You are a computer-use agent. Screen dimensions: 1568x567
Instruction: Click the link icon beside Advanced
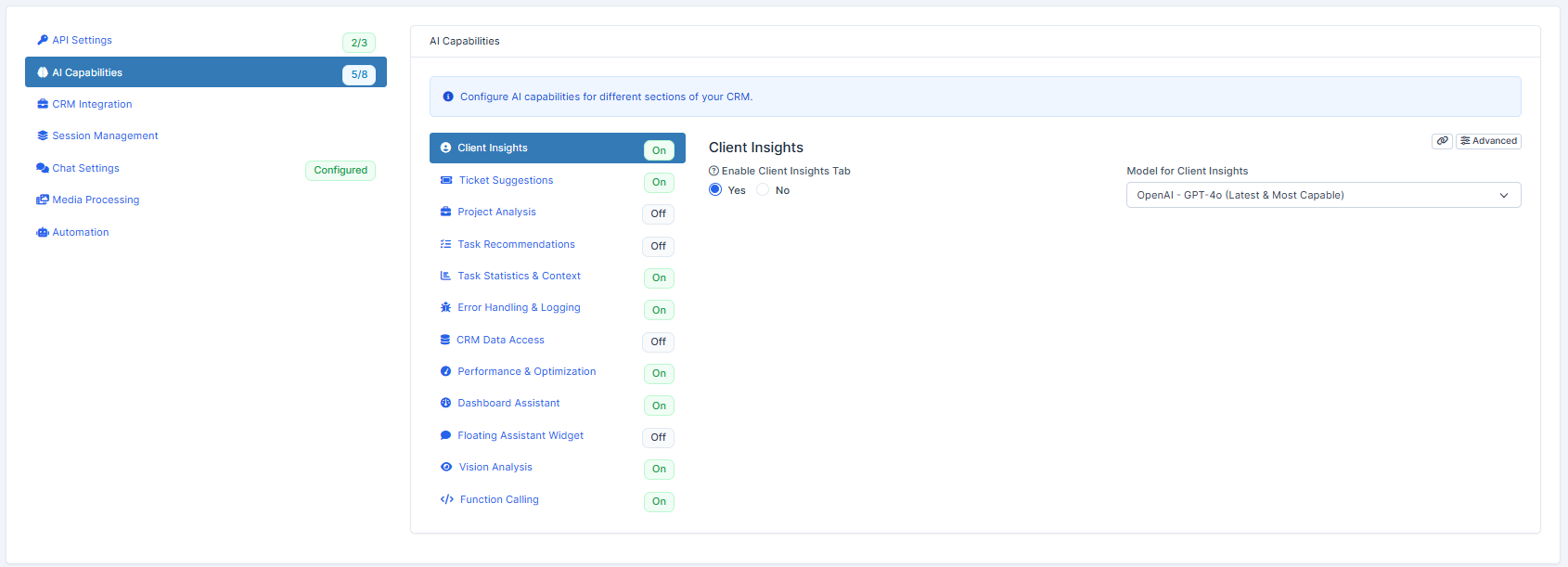click(x=1442, y=141)
